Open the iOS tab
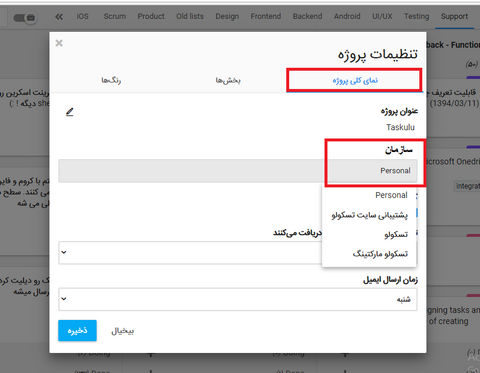This screenshot has width=480, height=373. (83, 16)
